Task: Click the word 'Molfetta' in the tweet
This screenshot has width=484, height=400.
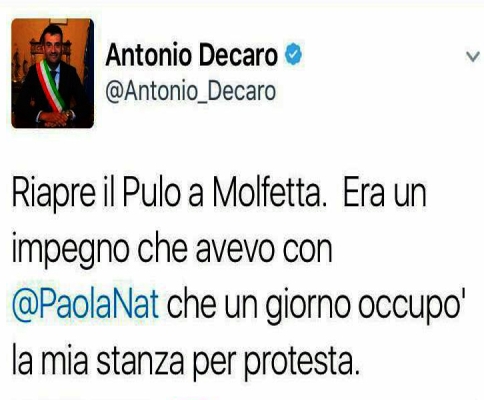Action: (269, 193)
